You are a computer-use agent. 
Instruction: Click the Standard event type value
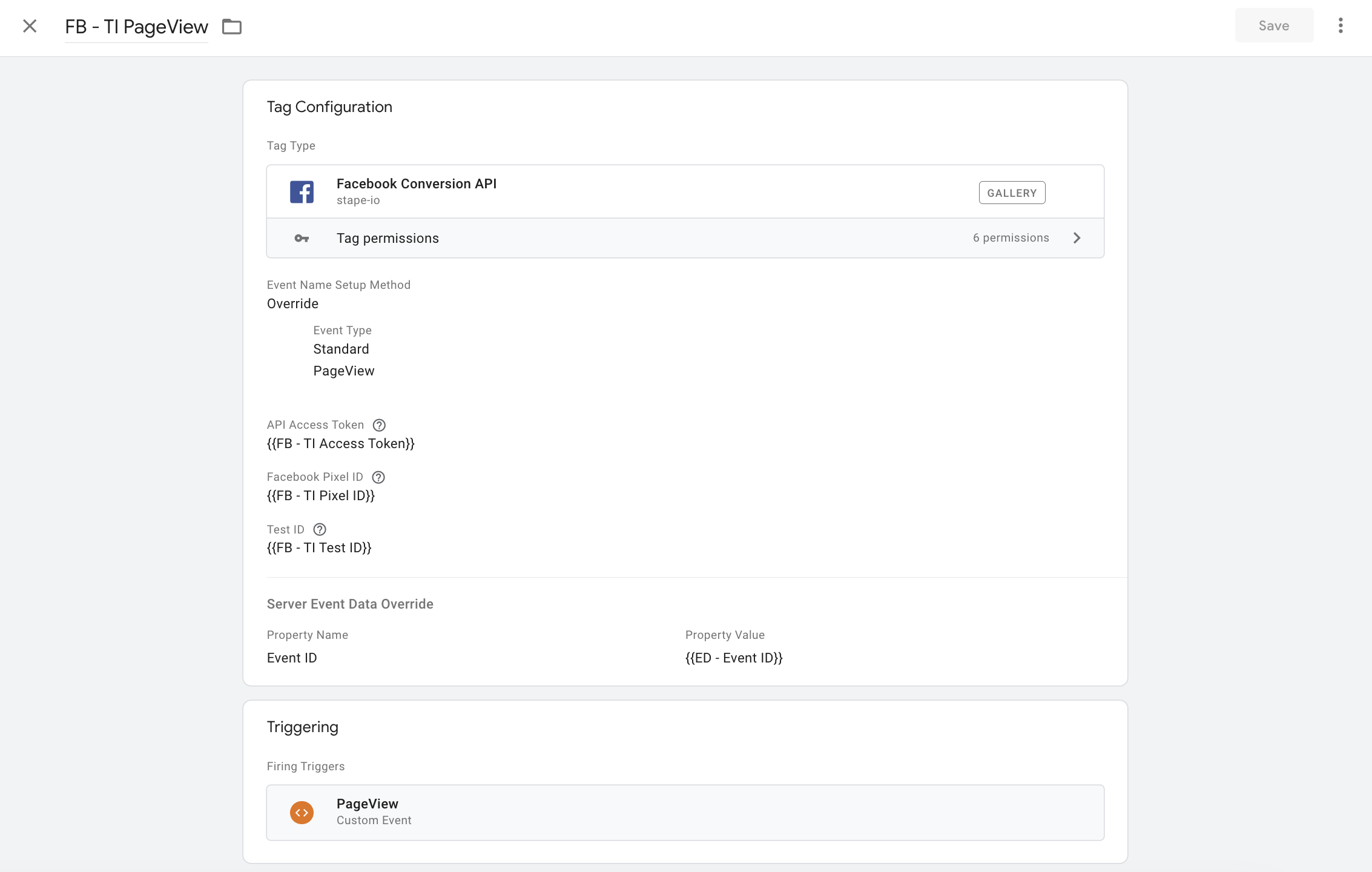tap(341, 349)
